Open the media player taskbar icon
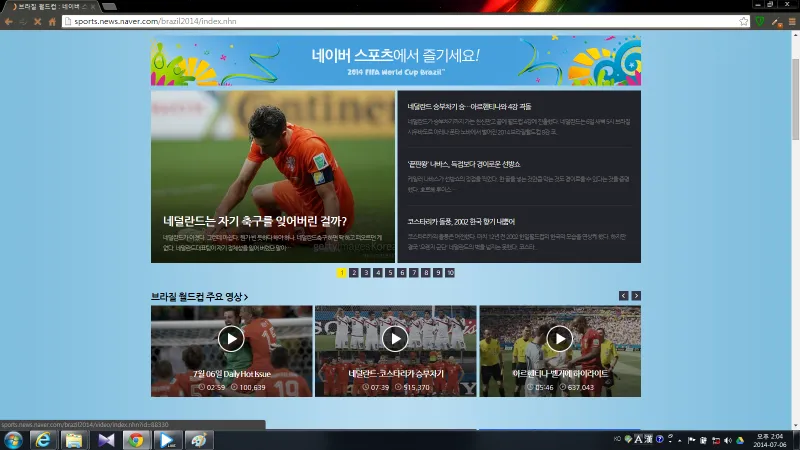Viewport: 800px width, 450px height. point(167,440)
